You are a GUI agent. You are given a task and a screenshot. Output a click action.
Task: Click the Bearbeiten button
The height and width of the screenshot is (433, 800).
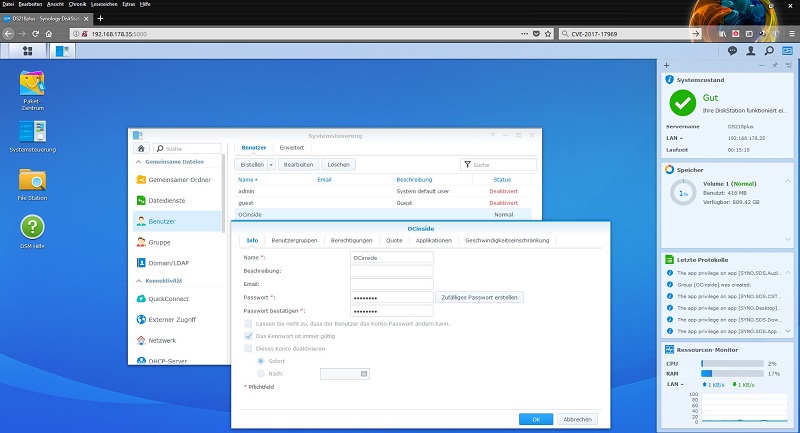click(x=298, y=165)
